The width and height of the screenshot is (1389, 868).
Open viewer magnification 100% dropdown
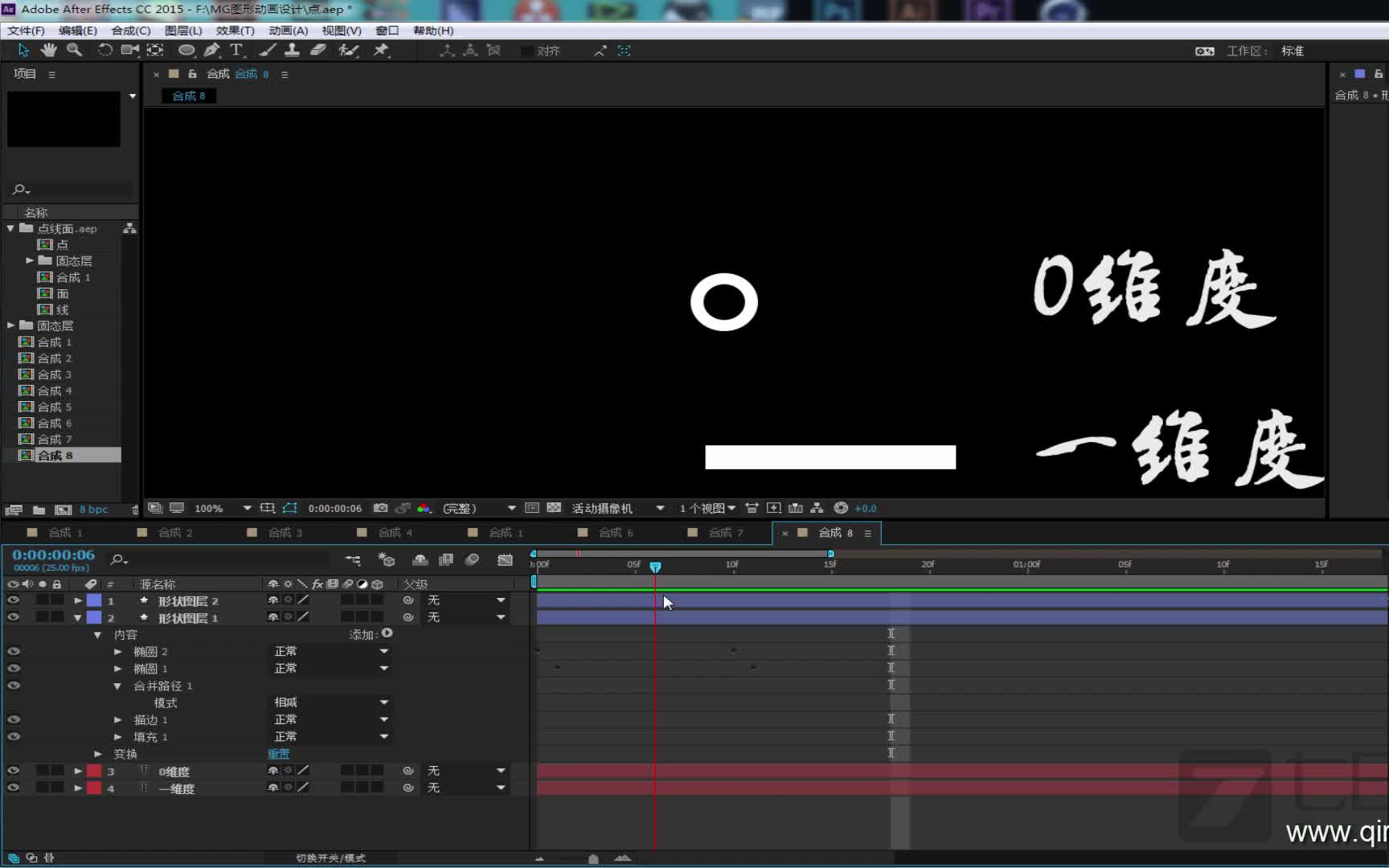tap(223, 508)
